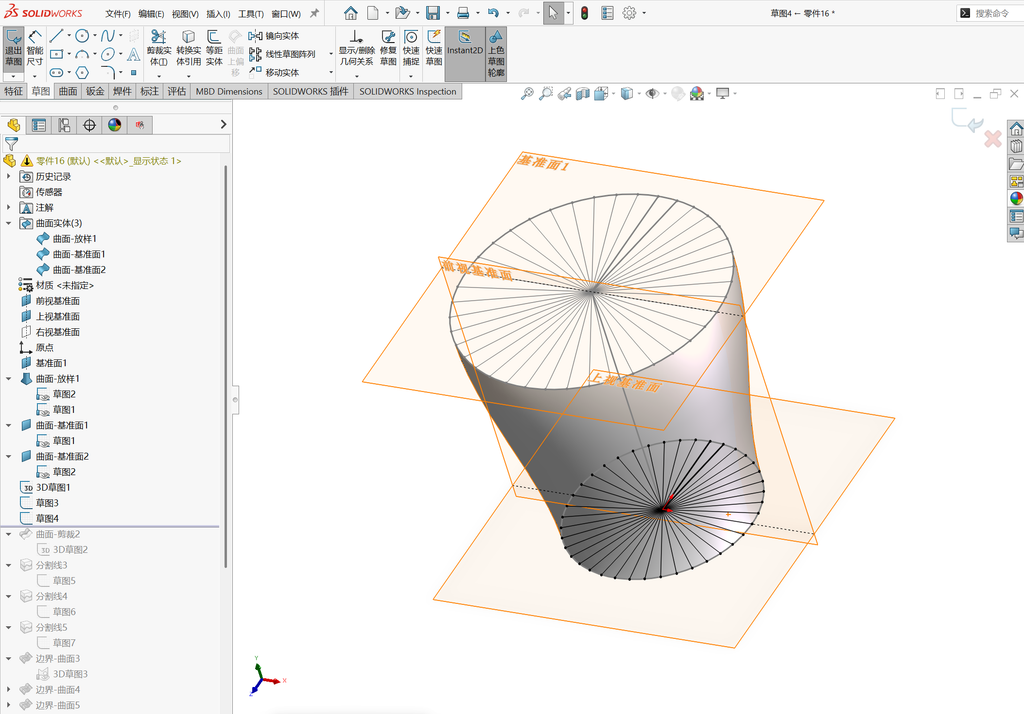Expand the 历史记录 History node

pos(8,176)
